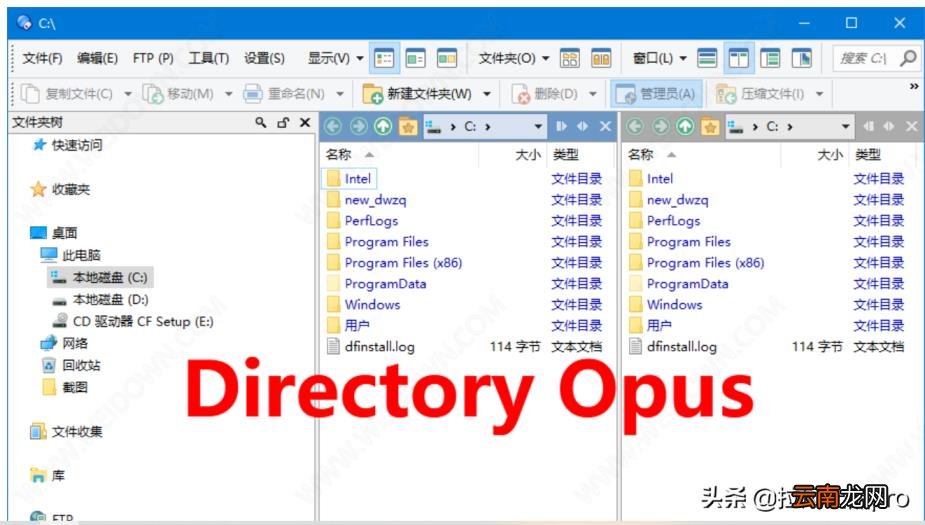
Task: Click the 移动(M) button
Action: coord(178,93)
